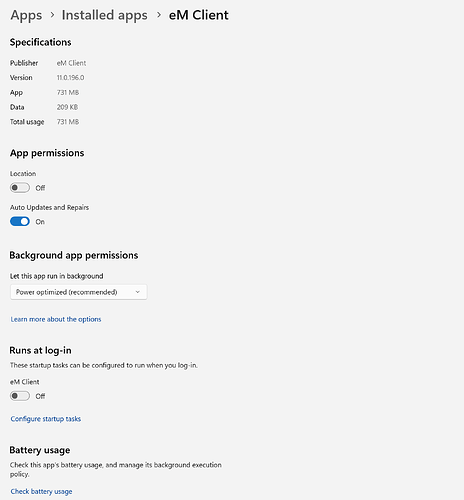Click the Total usage 731 MB value
The height and width of the screenshot is (500, 464).
68,122
